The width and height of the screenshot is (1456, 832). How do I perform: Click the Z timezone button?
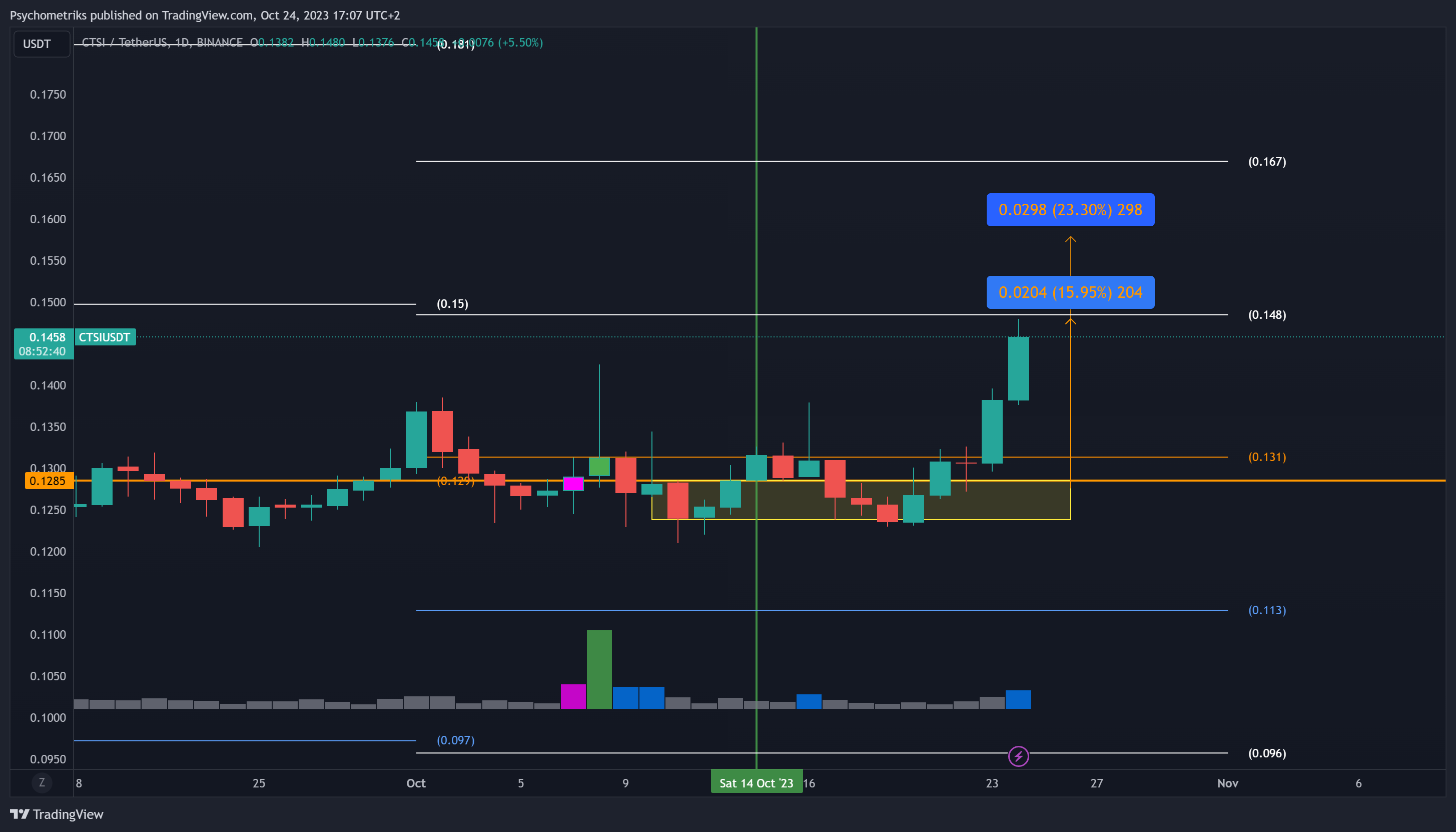click(x=42, y=782)
